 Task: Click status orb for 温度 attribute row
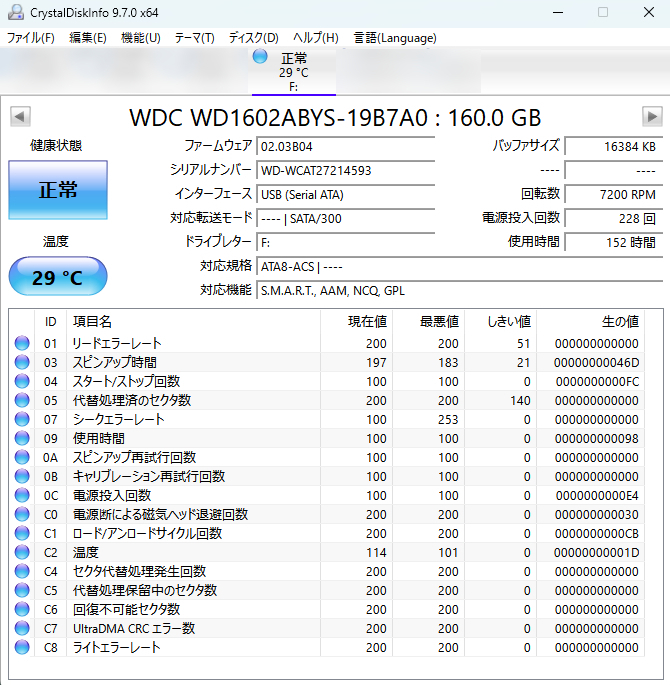point(22,553)
